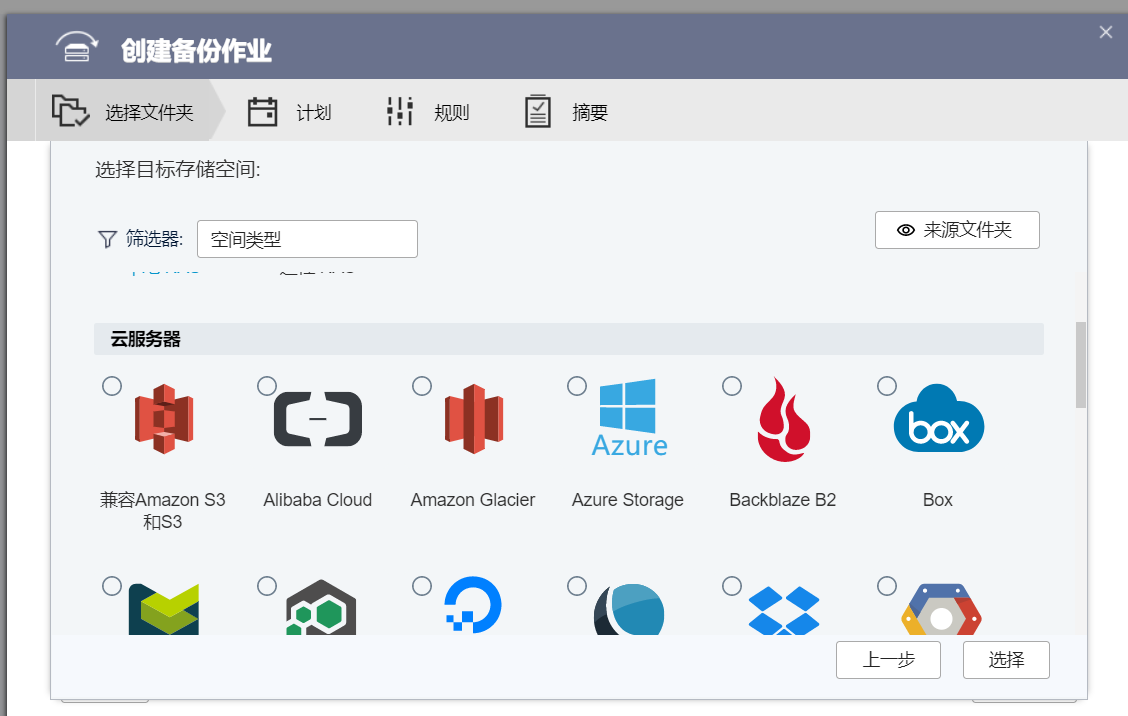Go to the 计划 step tab
This screenshot has width=1128, height=716.
pyautogui.click(x=289, y=112)
